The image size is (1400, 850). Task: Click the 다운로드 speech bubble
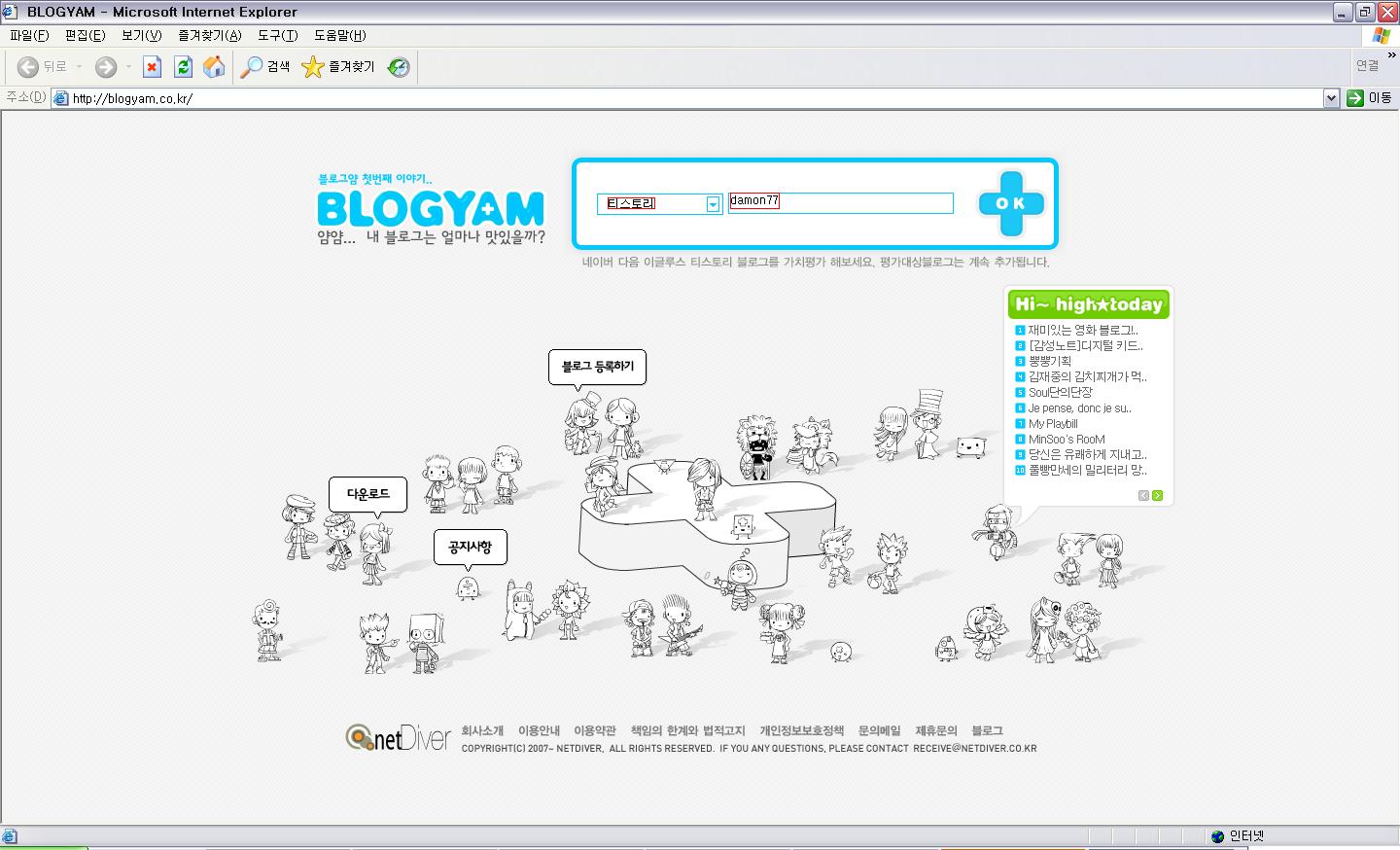coord(367,494)
